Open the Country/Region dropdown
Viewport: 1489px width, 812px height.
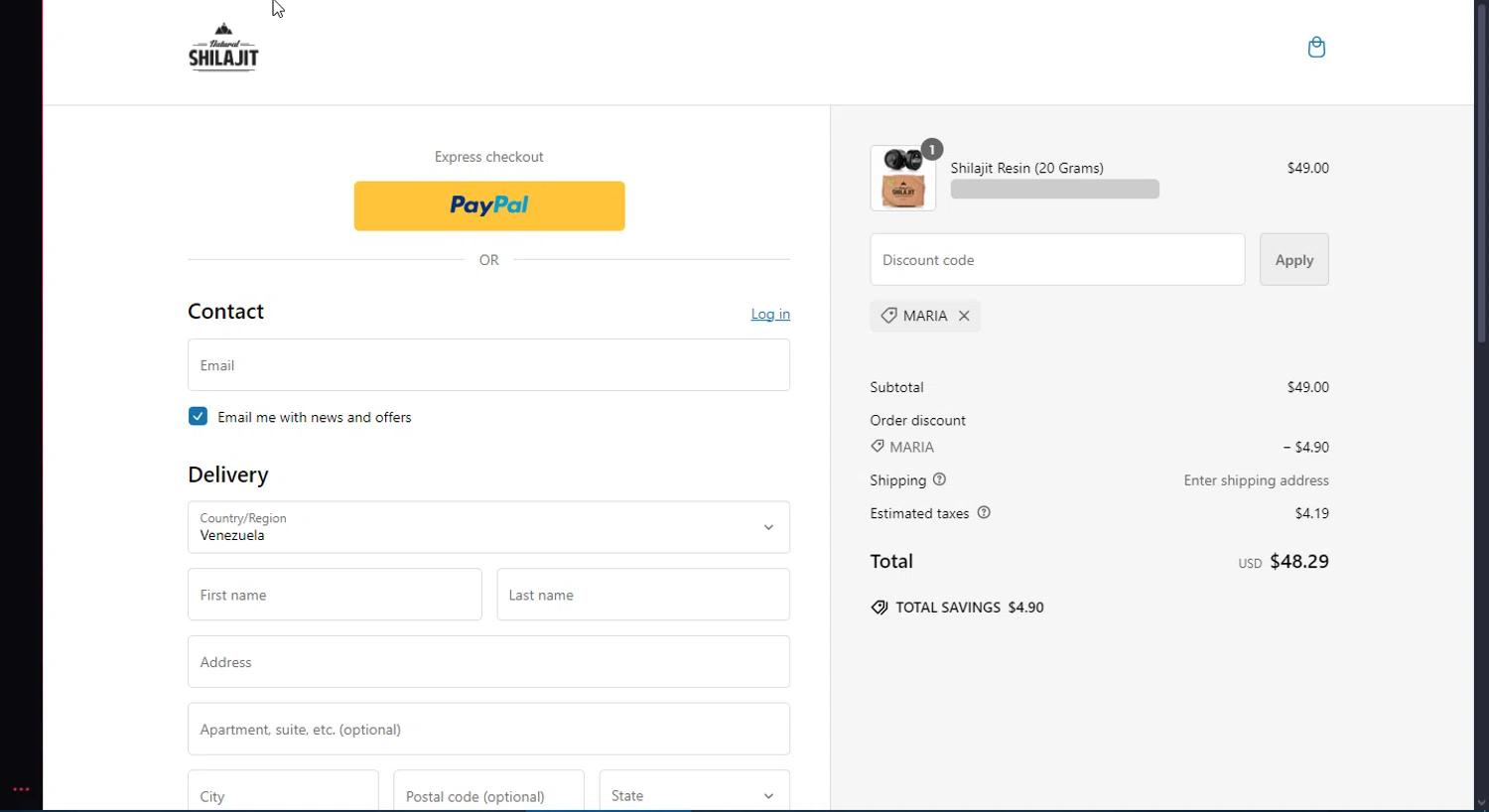[x=488, y=527]
